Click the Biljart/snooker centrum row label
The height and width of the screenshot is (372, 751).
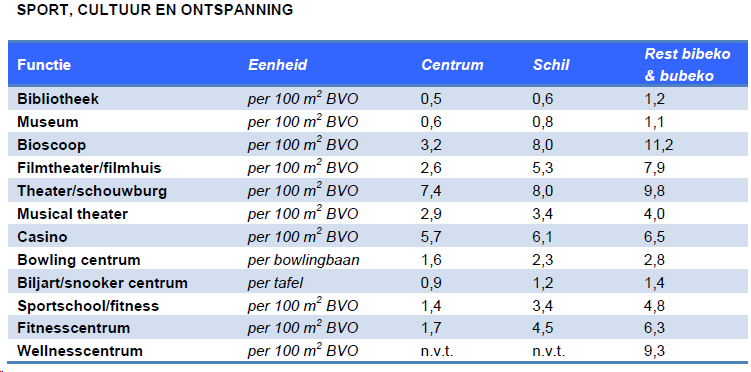click(102, 283)
